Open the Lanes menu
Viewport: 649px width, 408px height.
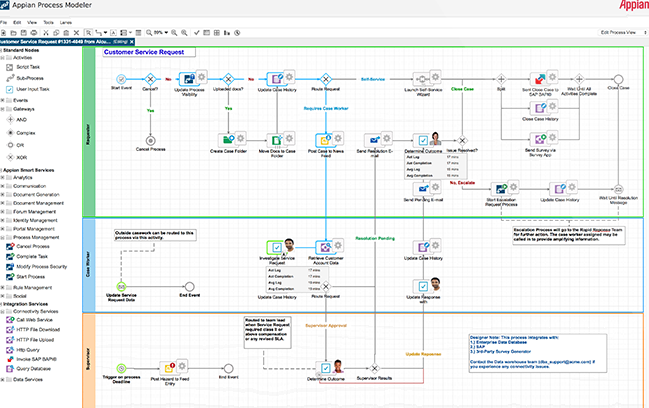point(64,20)
